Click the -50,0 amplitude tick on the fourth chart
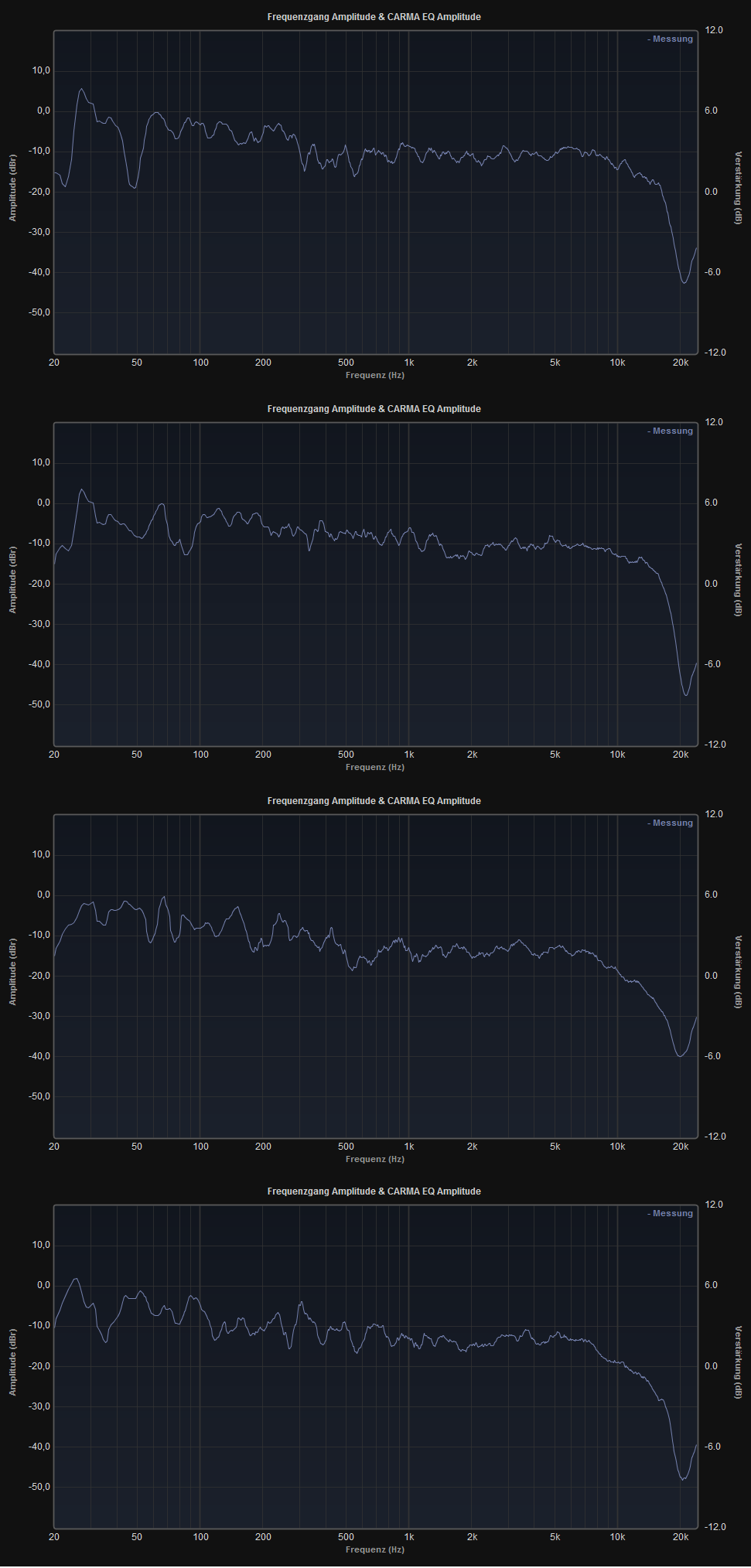This screenshot has width=751, height=1568. tap(39, 1487)
